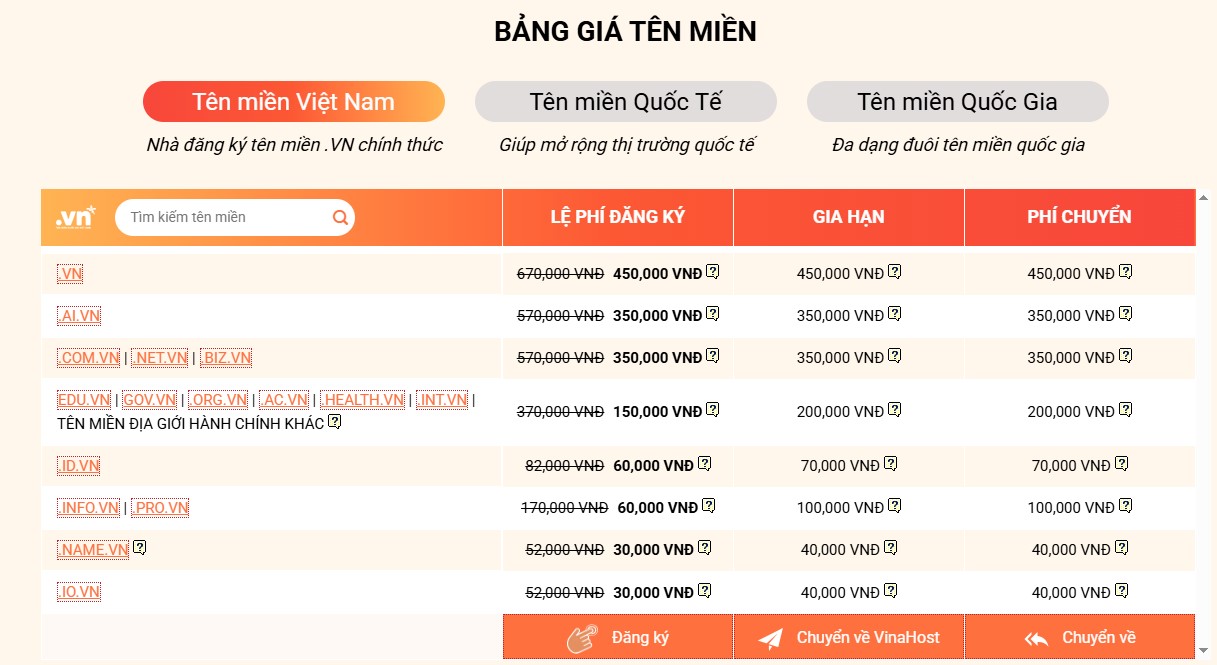
Task: Click info icon after TÊN MIỀN ĐỊA GIỚI HÀNH CHÍNH KHÁC
Action: [335, 422]
